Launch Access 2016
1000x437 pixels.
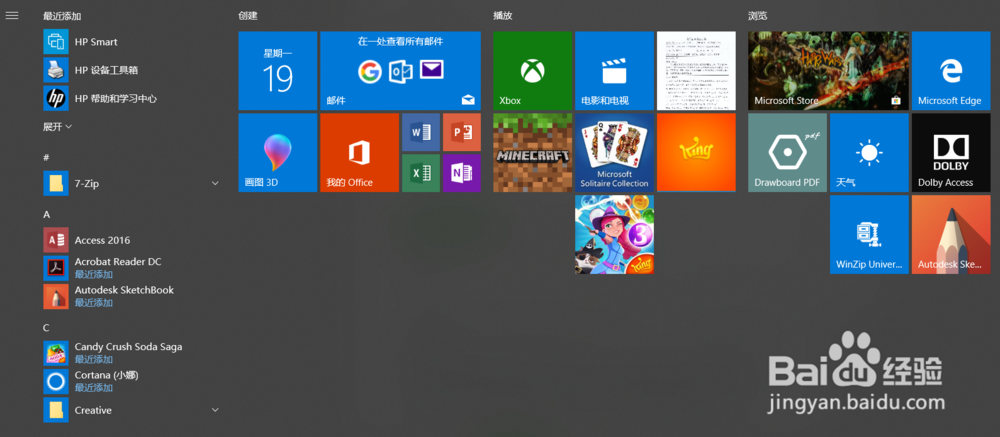pos(131,241)
